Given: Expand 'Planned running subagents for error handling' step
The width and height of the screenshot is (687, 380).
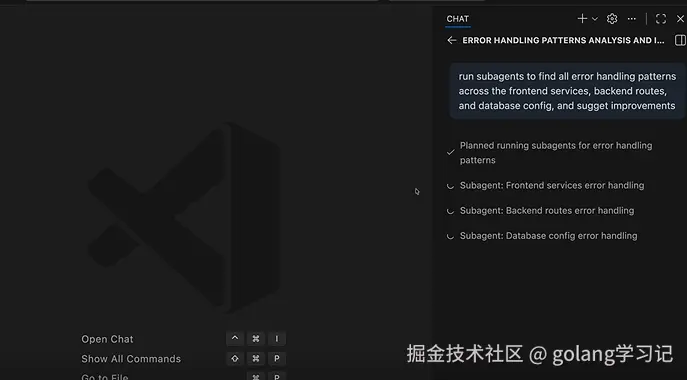Looking at the screenshot, I should pos(556,153).
